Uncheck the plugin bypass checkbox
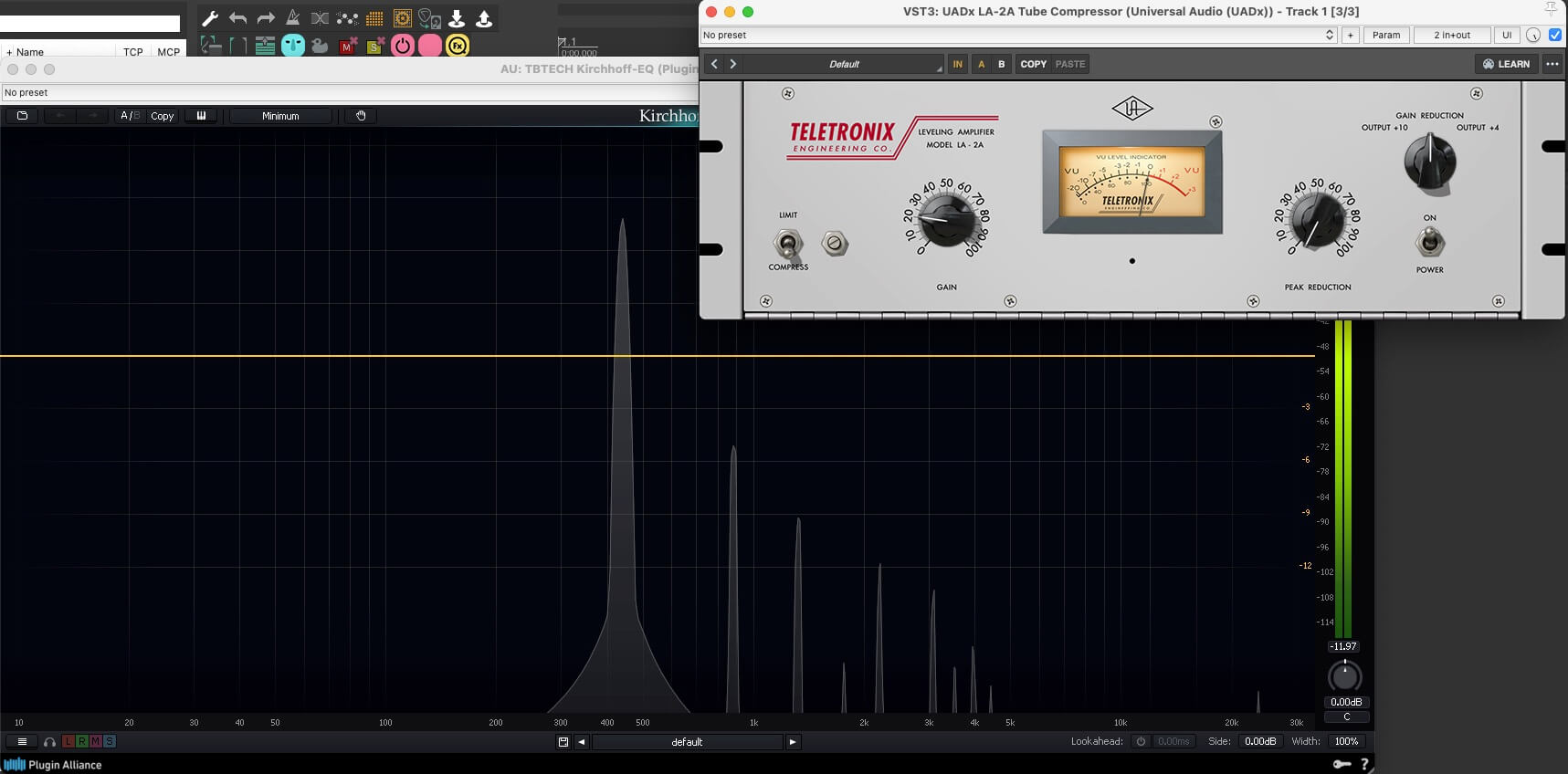 click(1555, 35)
